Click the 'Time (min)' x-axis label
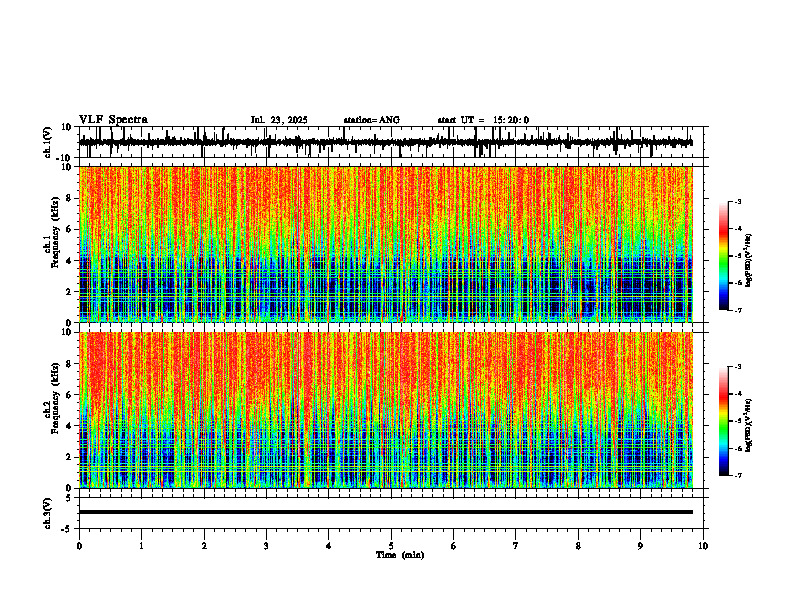 coord(400,555)
